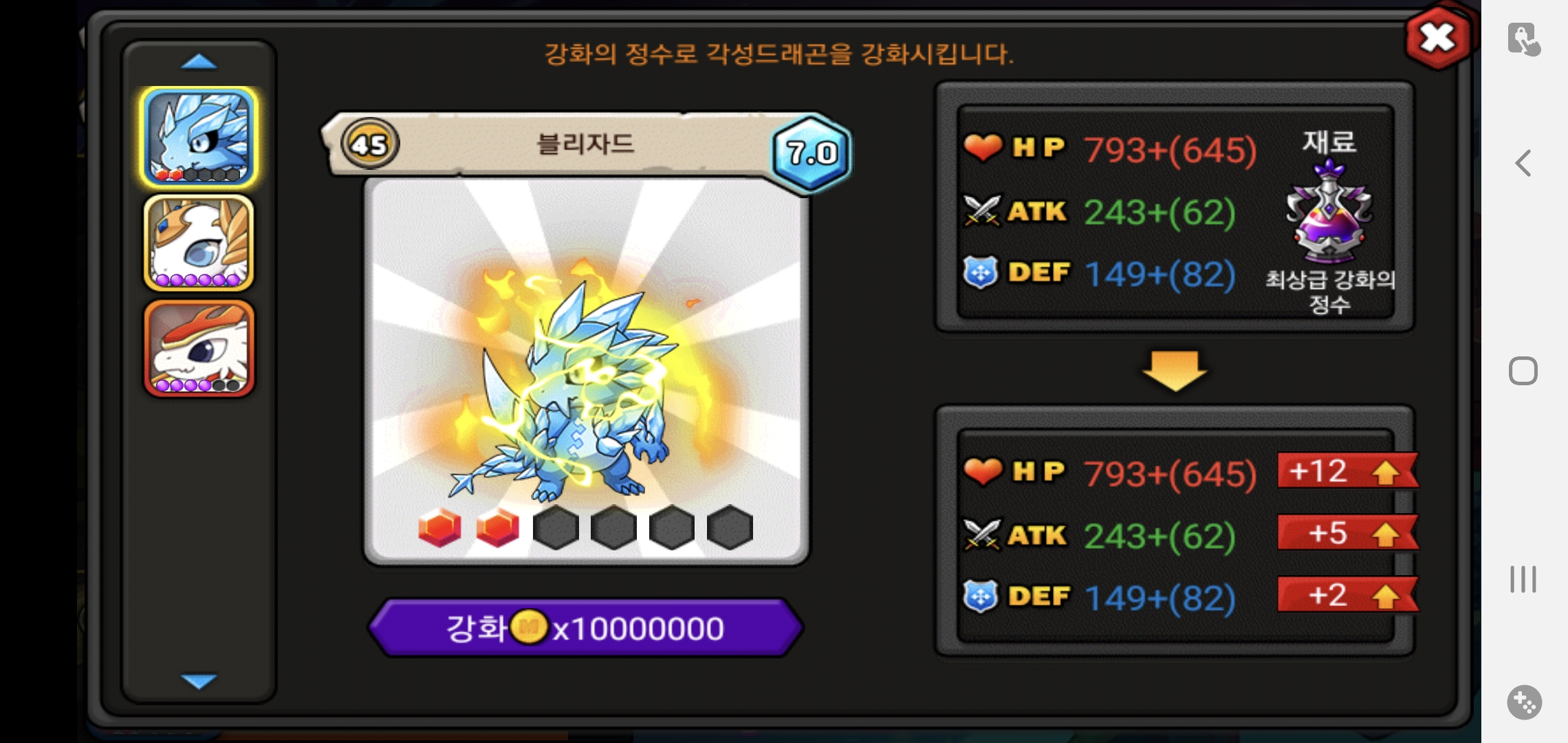
Task: Select the blue ice dragon portrait
Action: pos(199,137)
